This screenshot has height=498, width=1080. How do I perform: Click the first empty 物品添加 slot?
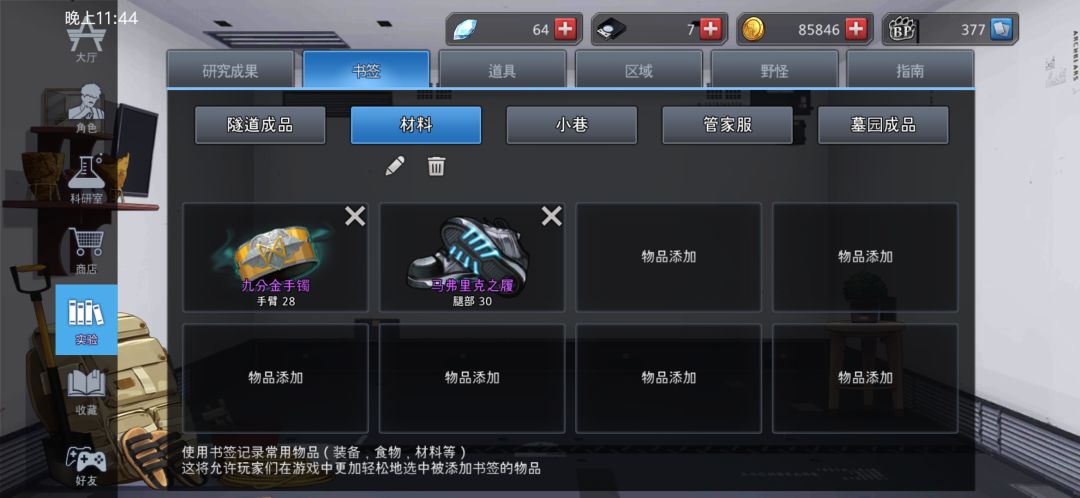669,257
